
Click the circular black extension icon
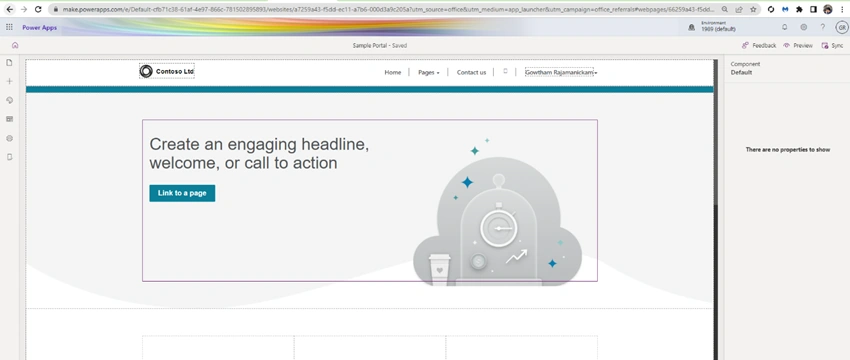tap(771, 9)
